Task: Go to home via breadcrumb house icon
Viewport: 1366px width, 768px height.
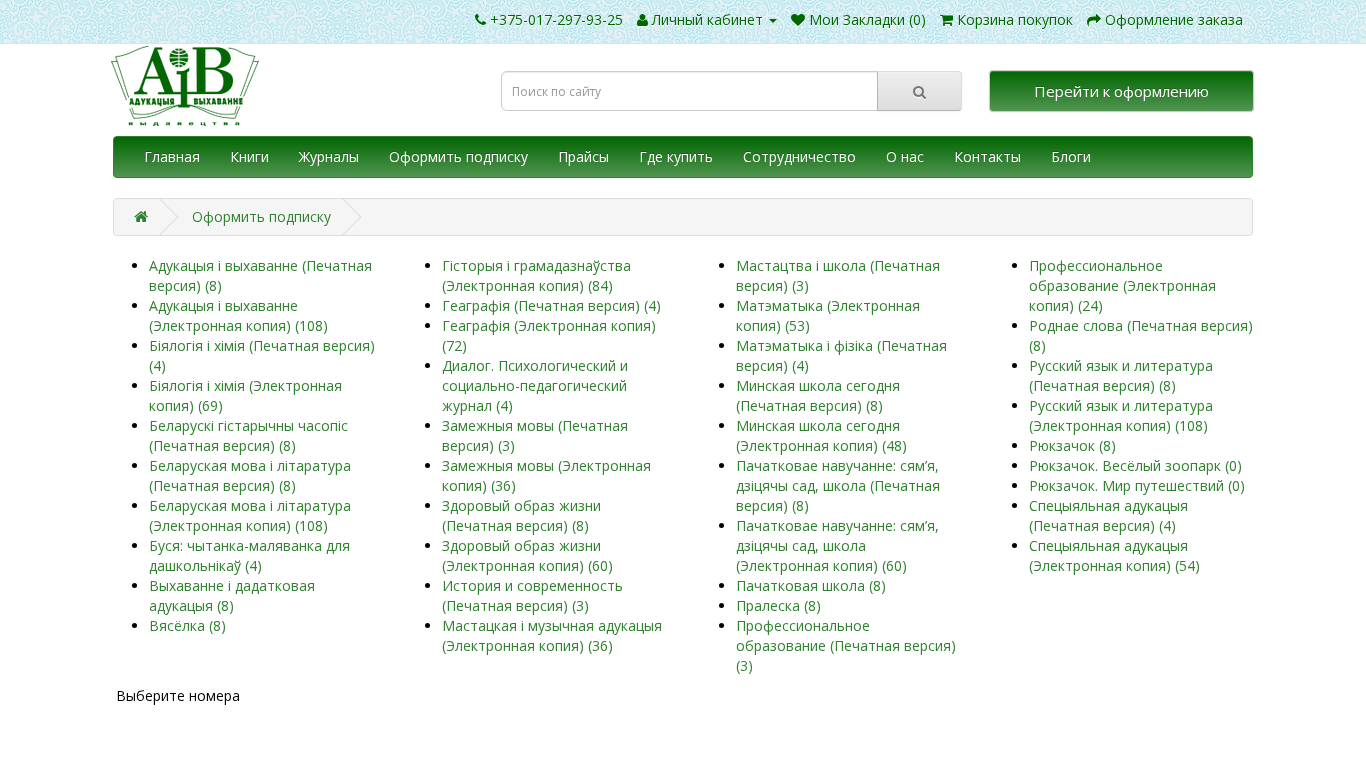Action: click(141, 217)
